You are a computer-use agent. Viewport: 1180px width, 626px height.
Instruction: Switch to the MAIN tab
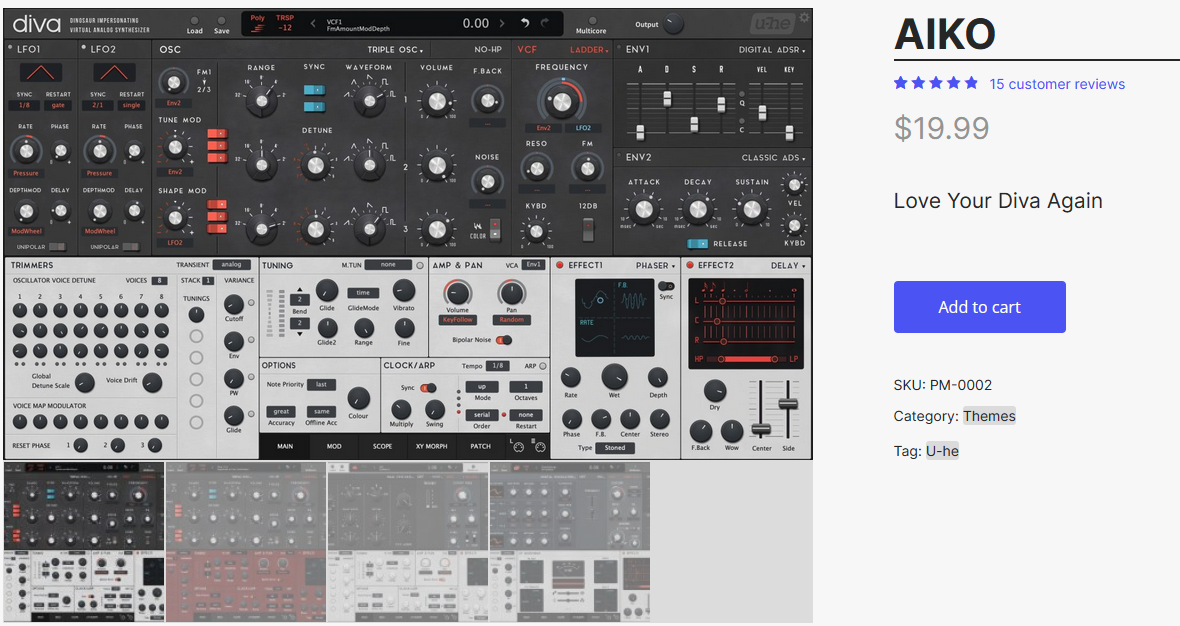[x=284, y=446]
